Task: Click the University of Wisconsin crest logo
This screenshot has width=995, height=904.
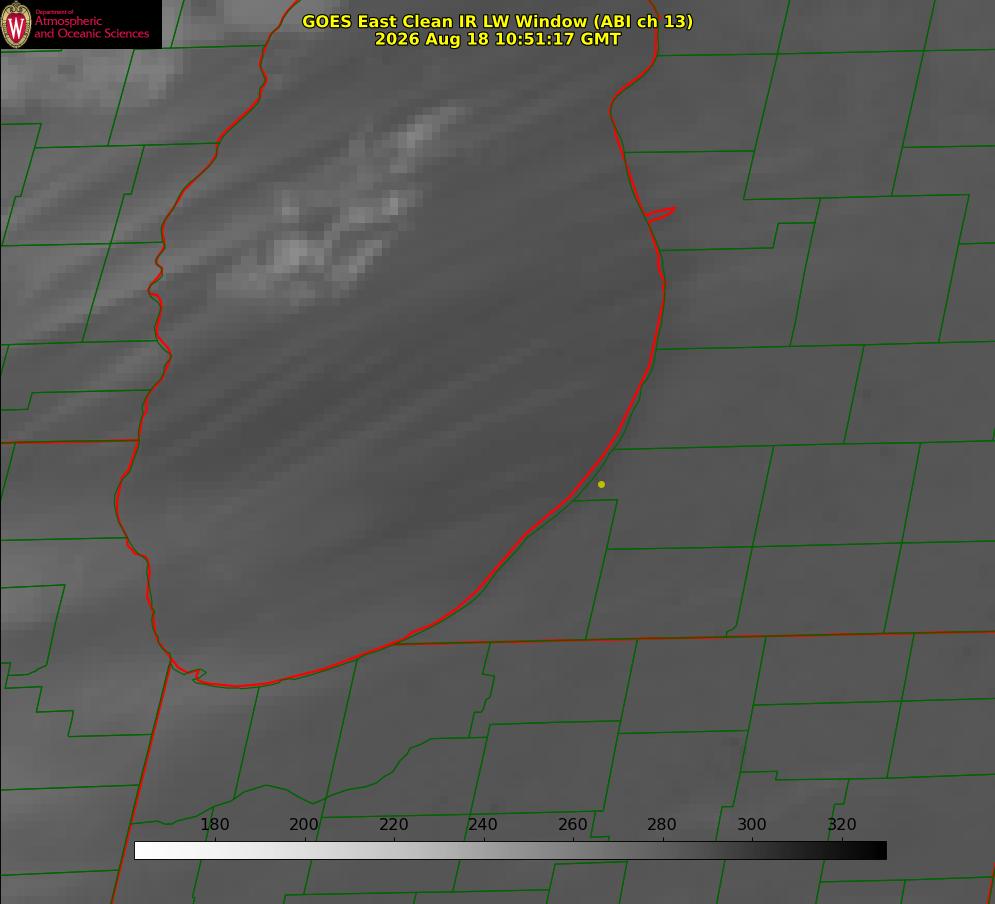Action: click(x=16, y=24)
